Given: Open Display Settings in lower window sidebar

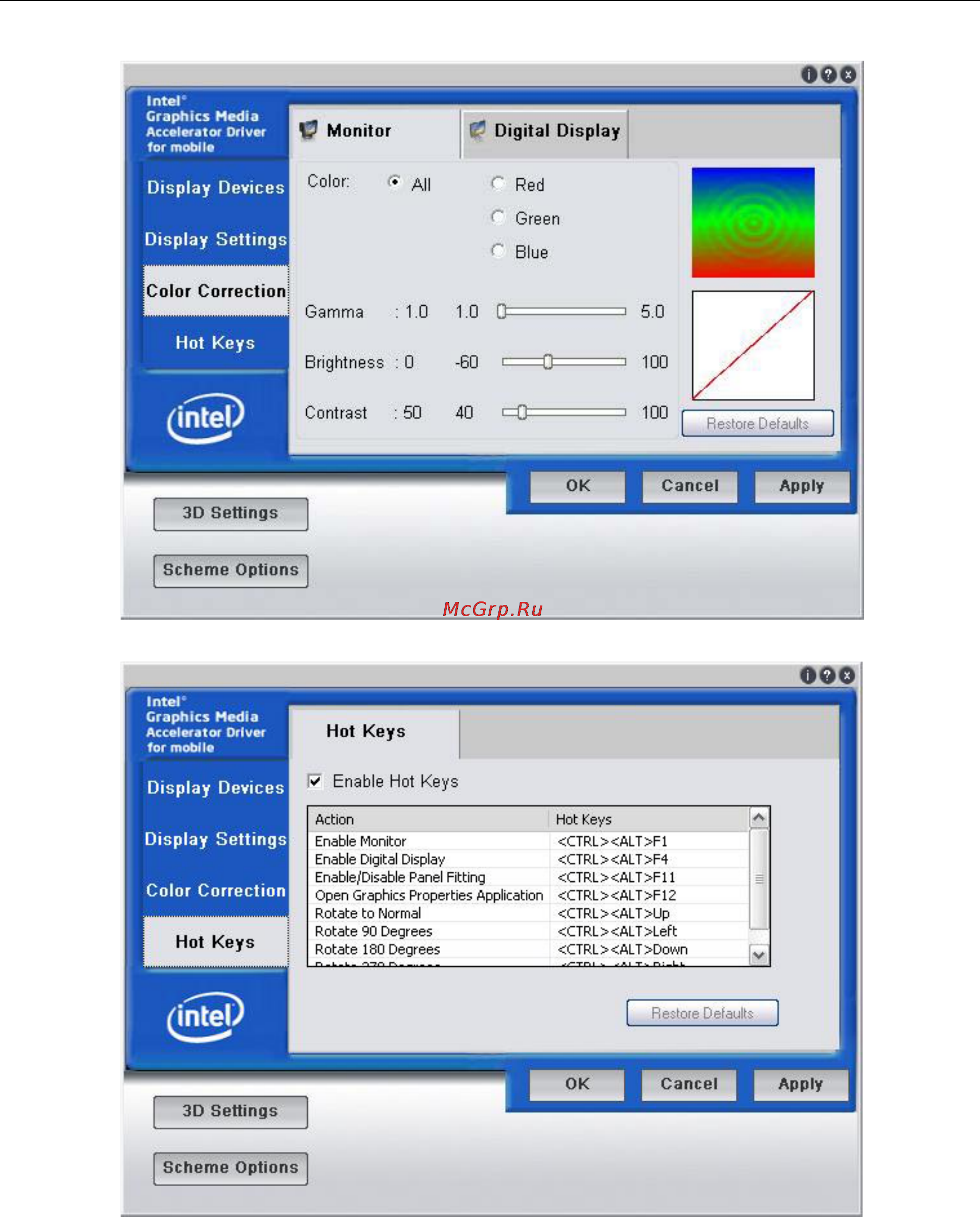Looking at the screenshot, I should pos(216,839).
